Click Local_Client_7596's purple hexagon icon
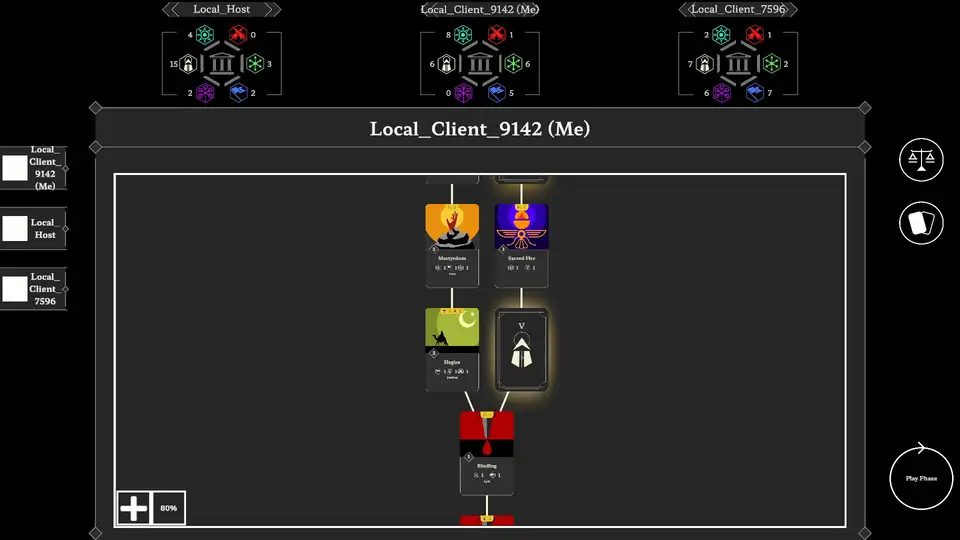 coord(722,93)
